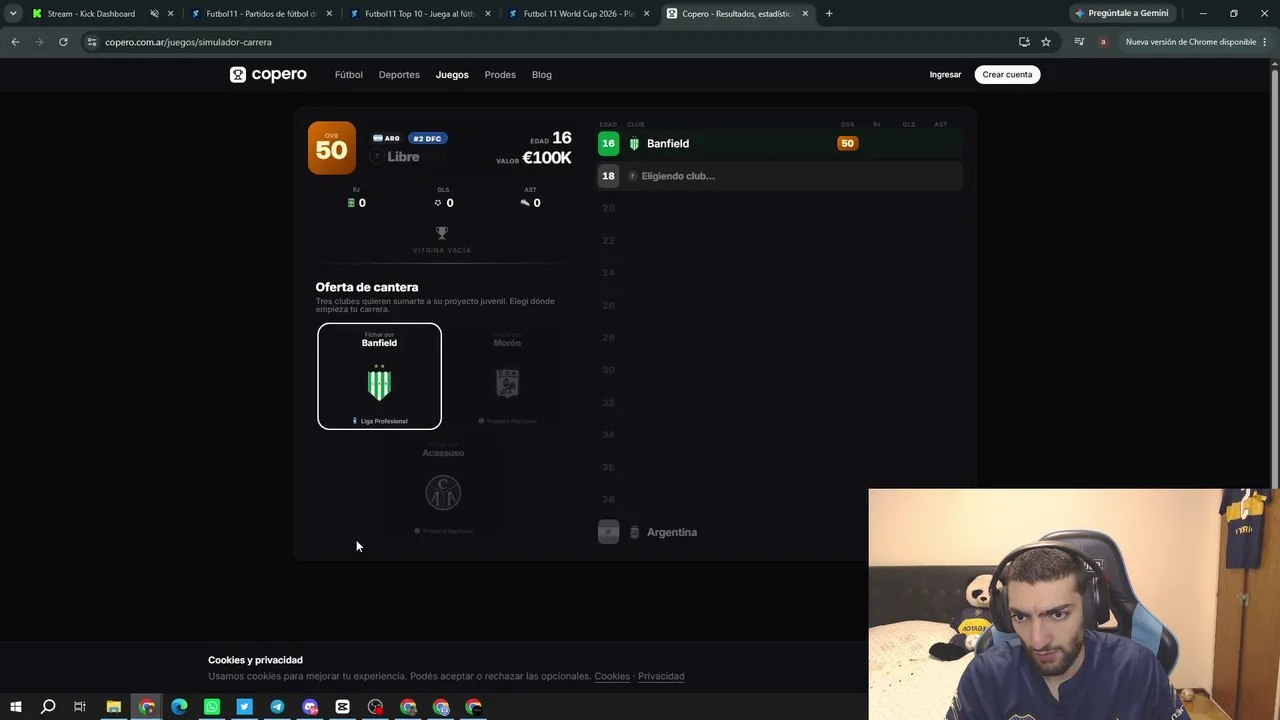
Task: Open File Explorer from the taskbar
Action: click(x=114, y=707)
